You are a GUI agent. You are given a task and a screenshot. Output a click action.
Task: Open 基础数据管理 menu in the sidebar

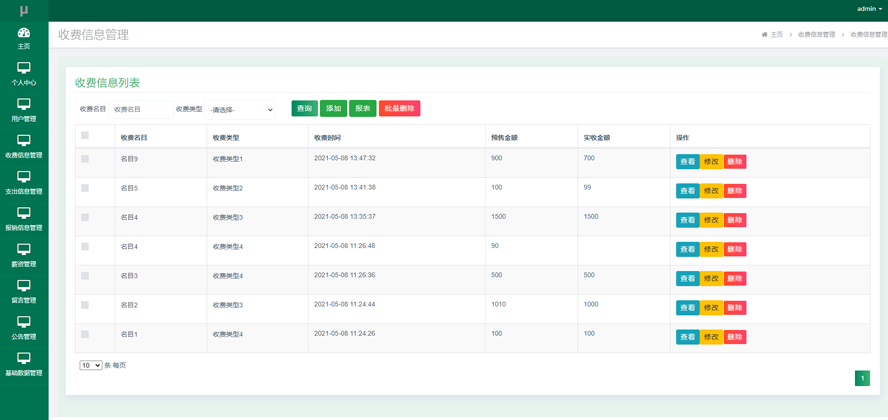(x=23, y=360)
